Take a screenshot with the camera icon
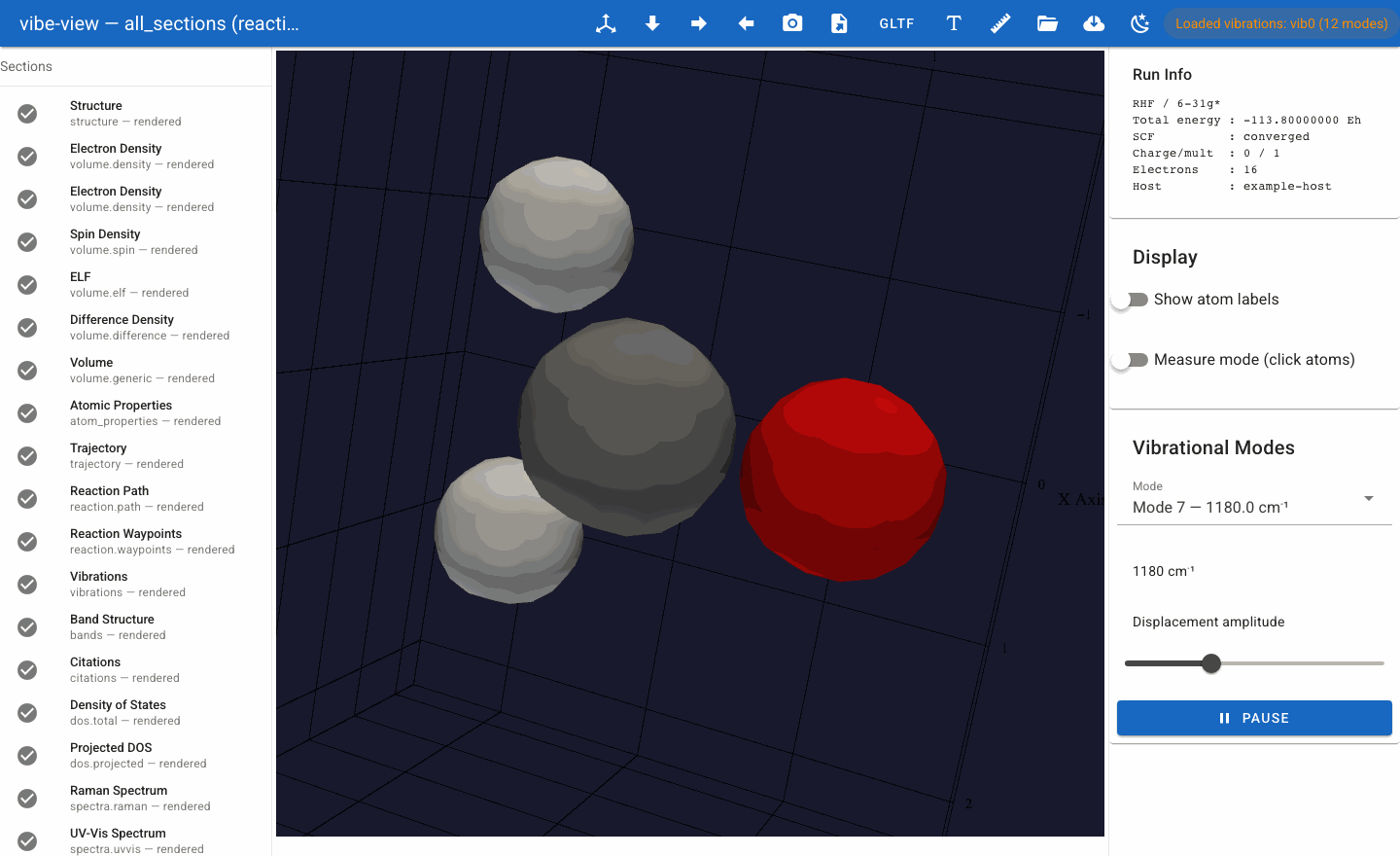The height and width of the screenshot is (856, 1400). 792,23
